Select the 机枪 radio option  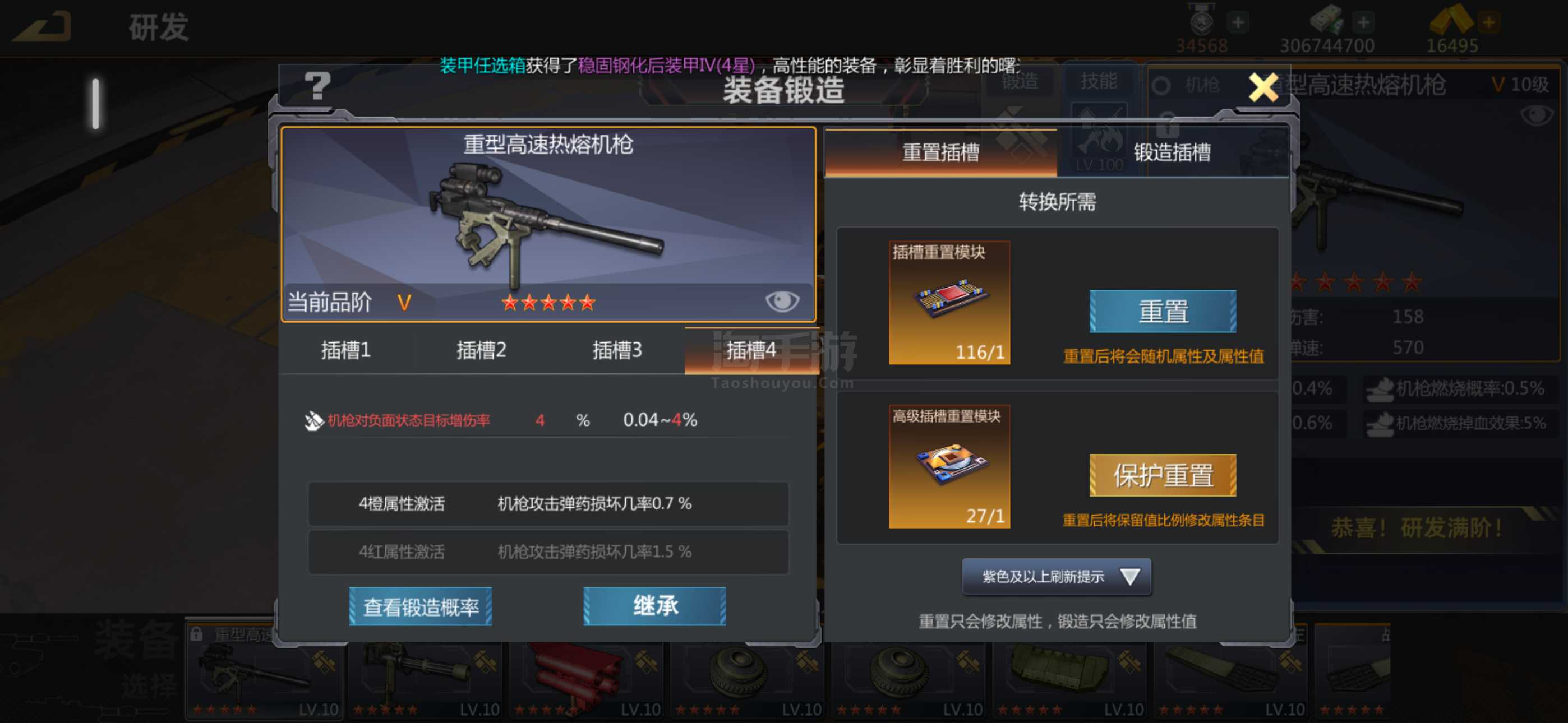click(x=1161, y=86)
